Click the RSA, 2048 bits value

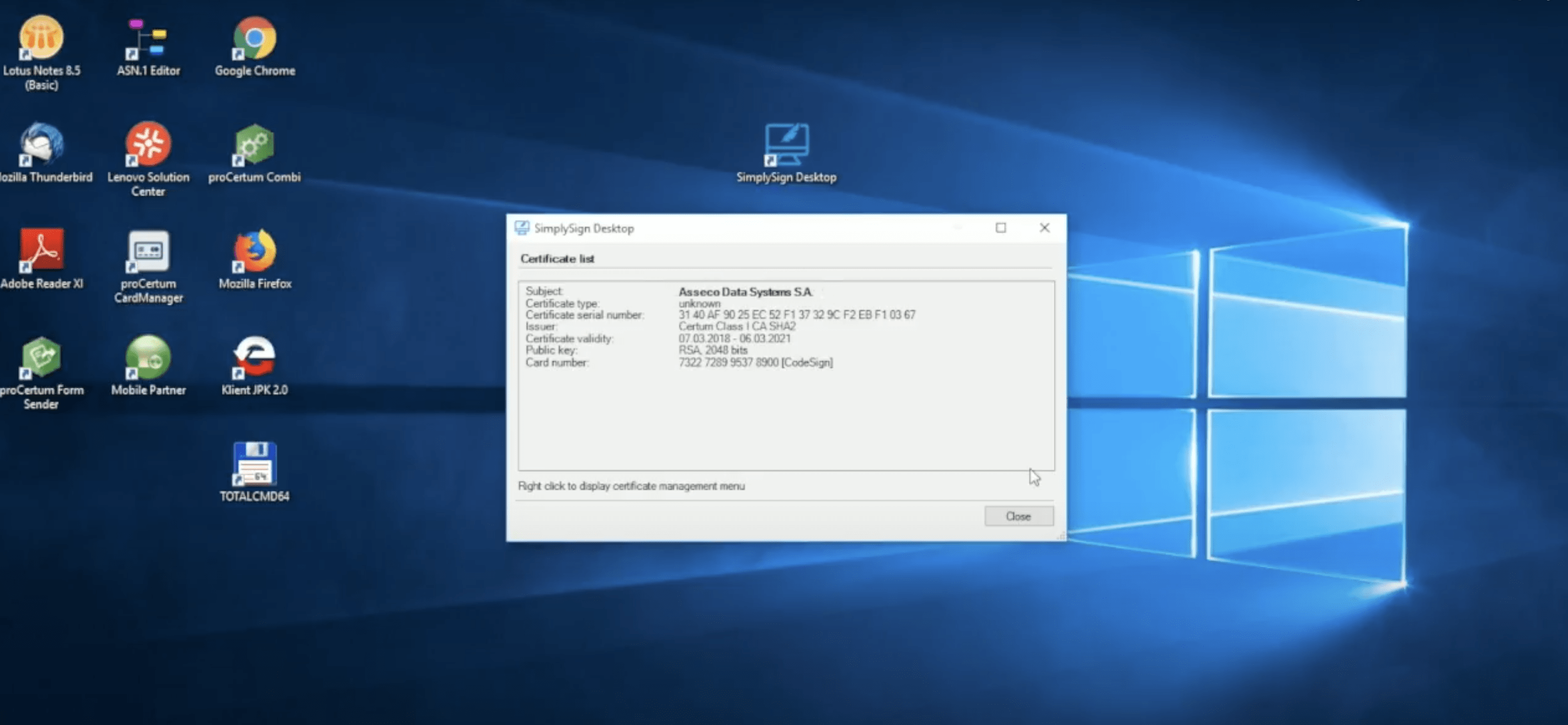point(713,350)
